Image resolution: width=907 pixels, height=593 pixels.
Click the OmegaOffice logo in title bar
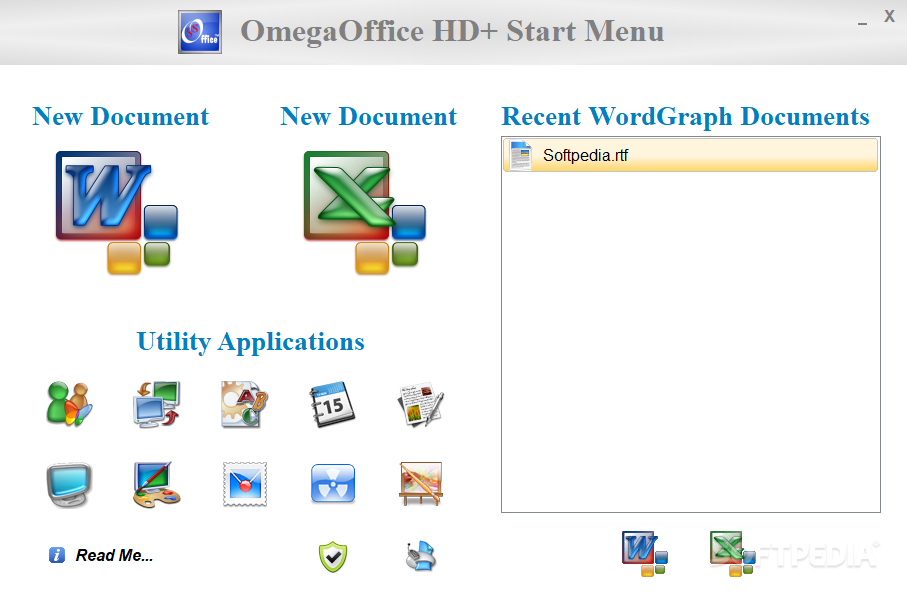pyautogui.click(x=200, y=32)
